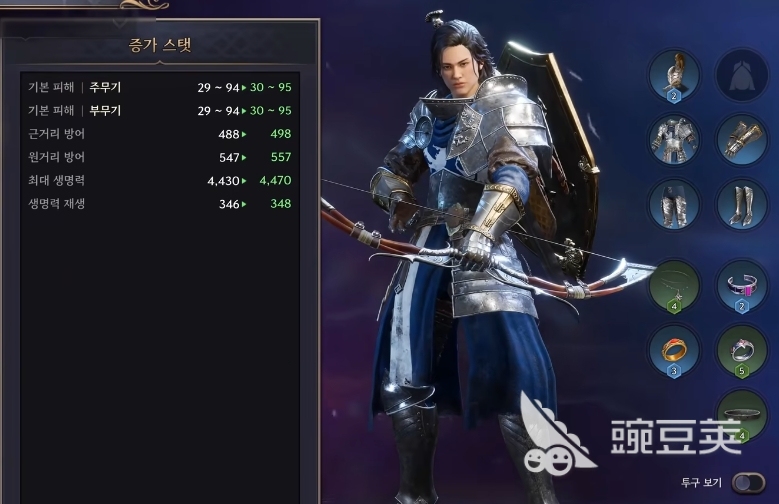This screenshot has width=779, height=504.
Task: Select the chest armor slot
Action: coord(674,140)
